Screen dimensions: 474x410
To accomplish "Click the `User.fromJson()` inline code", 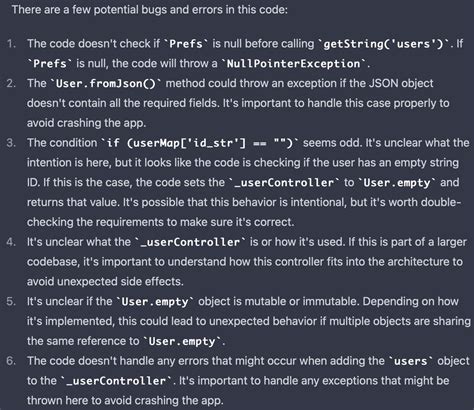I will click(106, 83).
